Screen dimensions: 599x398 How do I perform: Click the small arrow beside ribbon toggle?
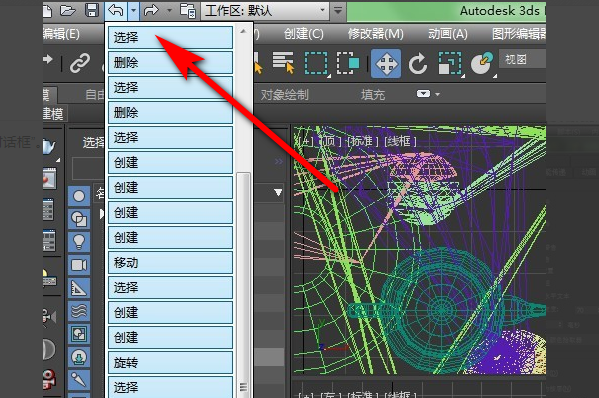[x=437, y=94]
